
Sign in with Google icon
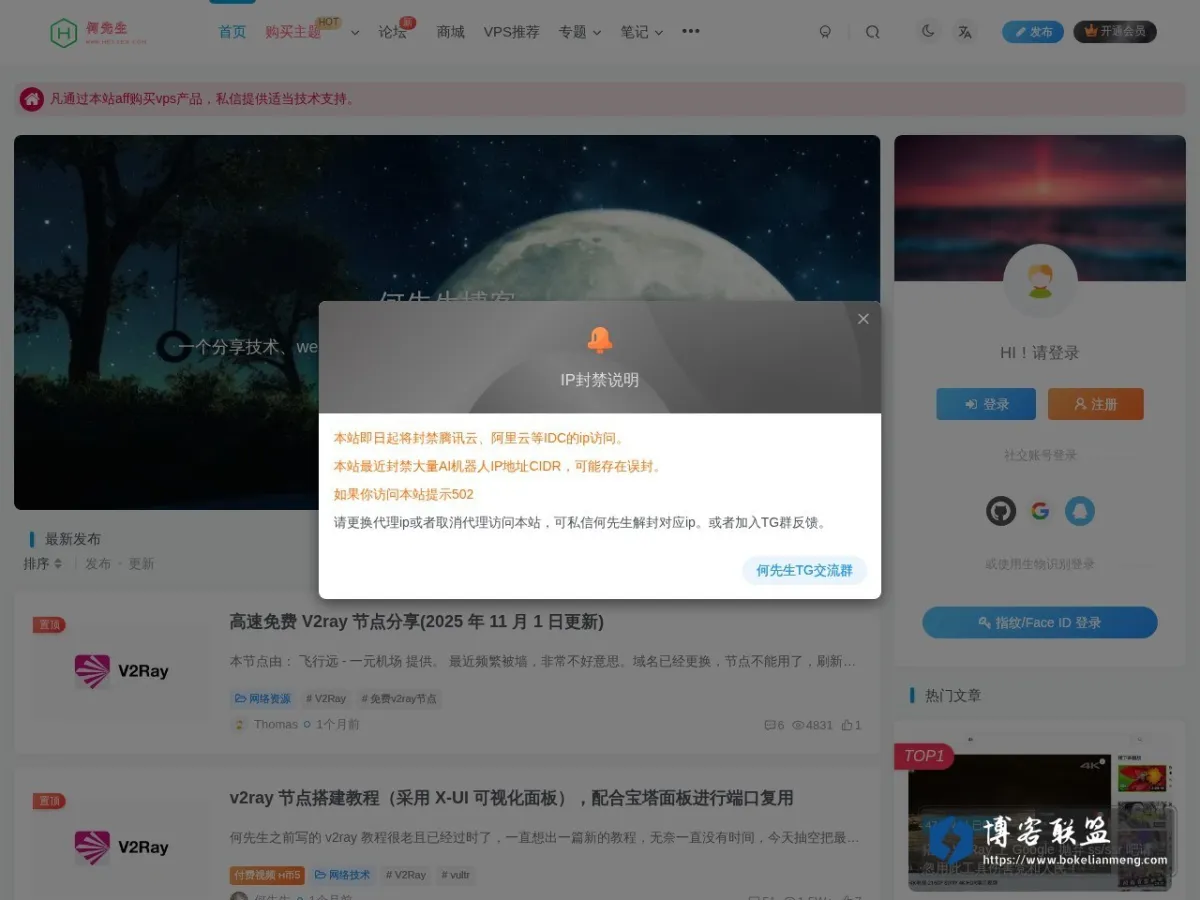1040,511
